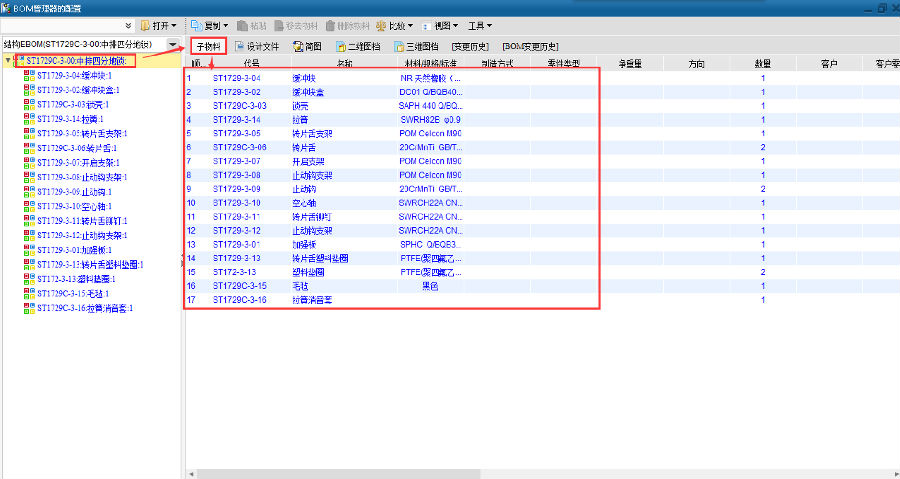Click the part icon beside ST172-3-13
Screen dimensions: 900x479
coord(29,278)
